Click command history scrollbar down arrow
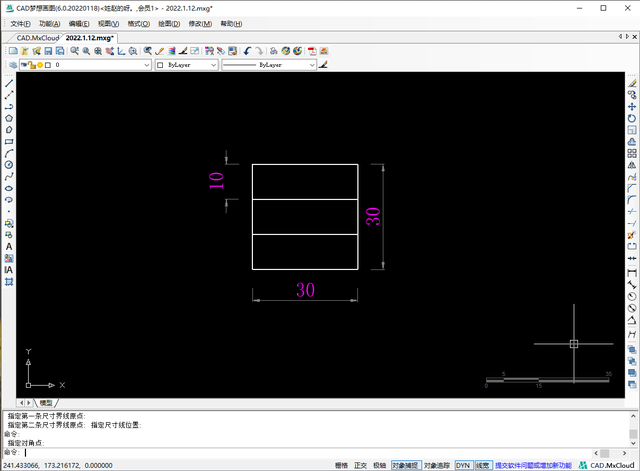 coord(633,443)
